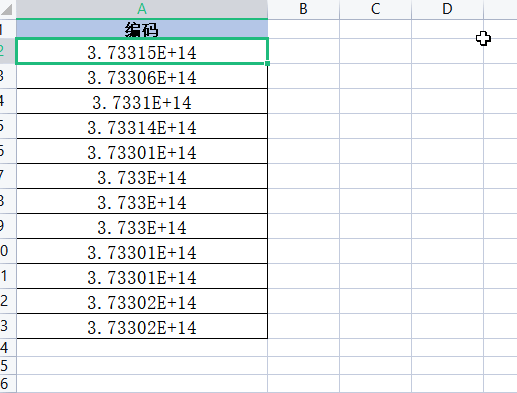Click cell showing 3.73306E+14
The image size is (517, 393).
pyautogui.click(x=142, y=76)
